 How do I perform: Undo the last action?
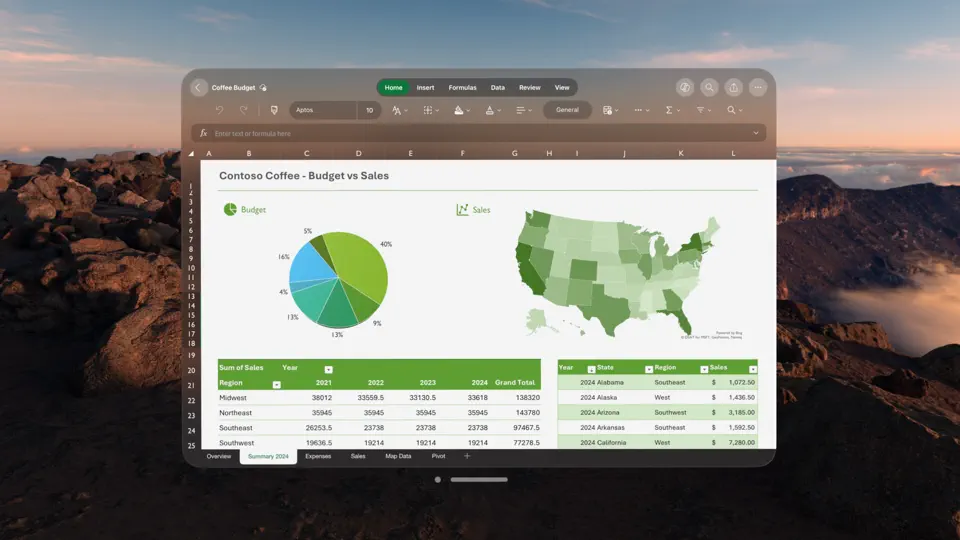pyautogui.click(x=219, y=110)
